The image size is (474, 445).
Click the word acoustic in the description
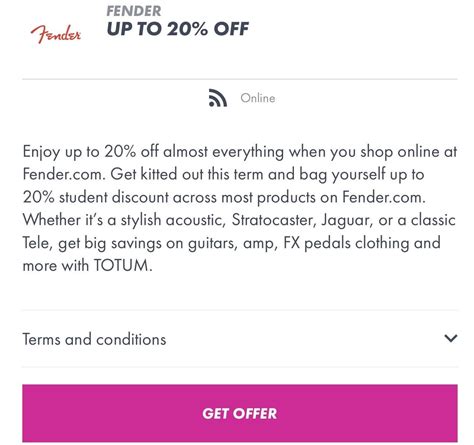196,220
